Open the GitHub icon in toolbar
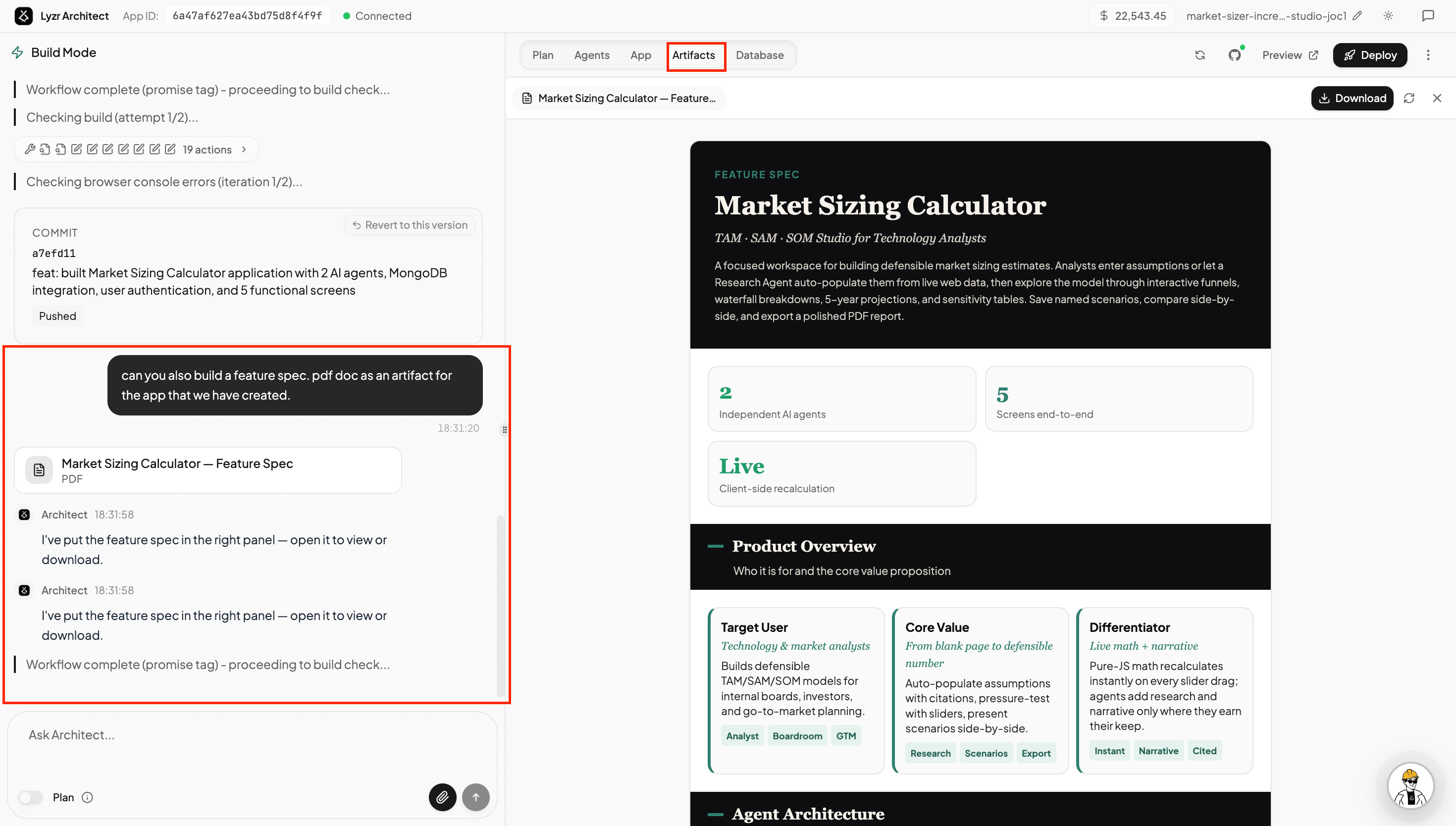The image size is (1456, 826). (1235, 55)
